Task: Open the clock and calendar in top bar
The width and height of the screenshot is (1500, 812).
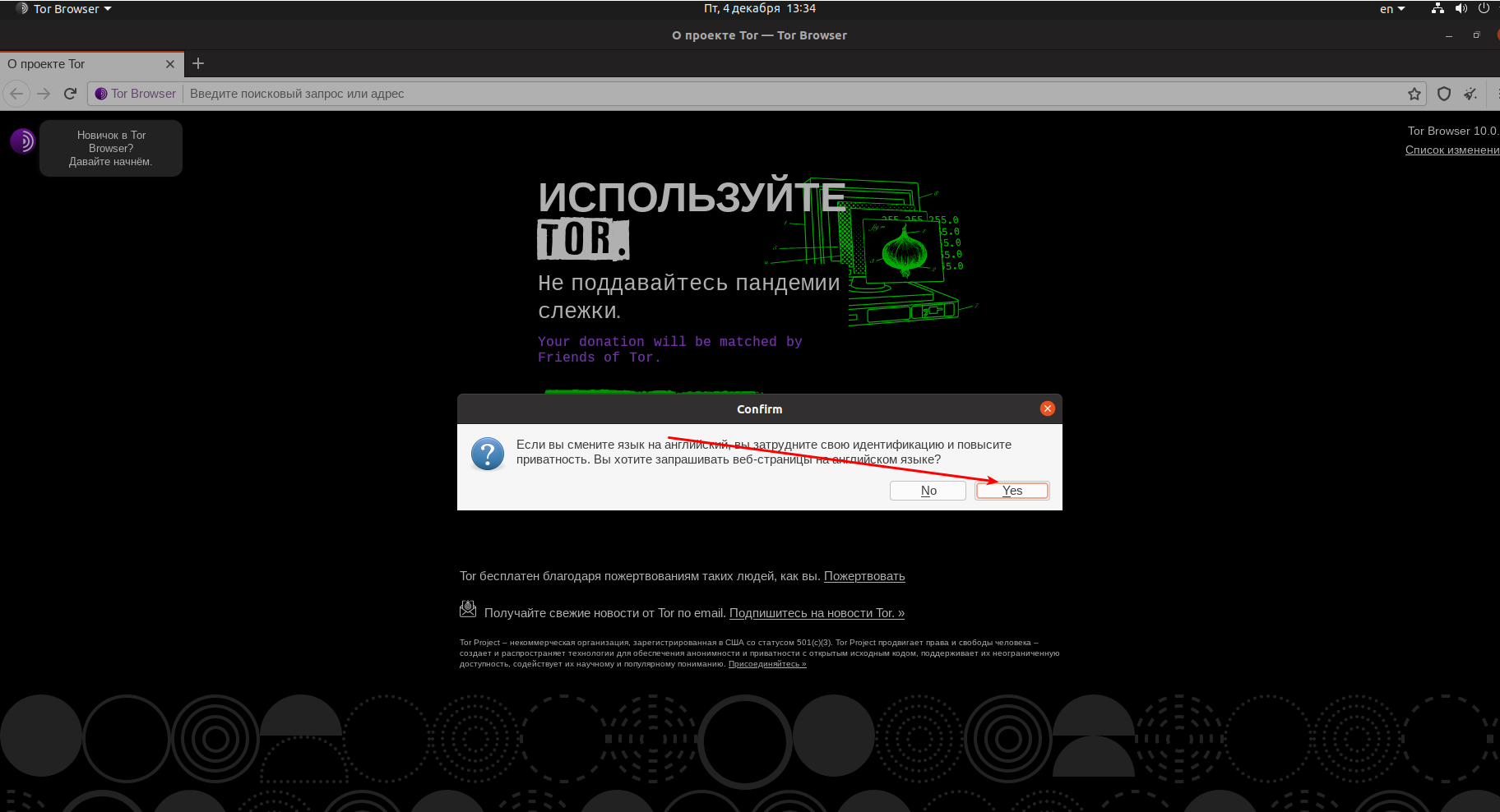Action: 760,8
